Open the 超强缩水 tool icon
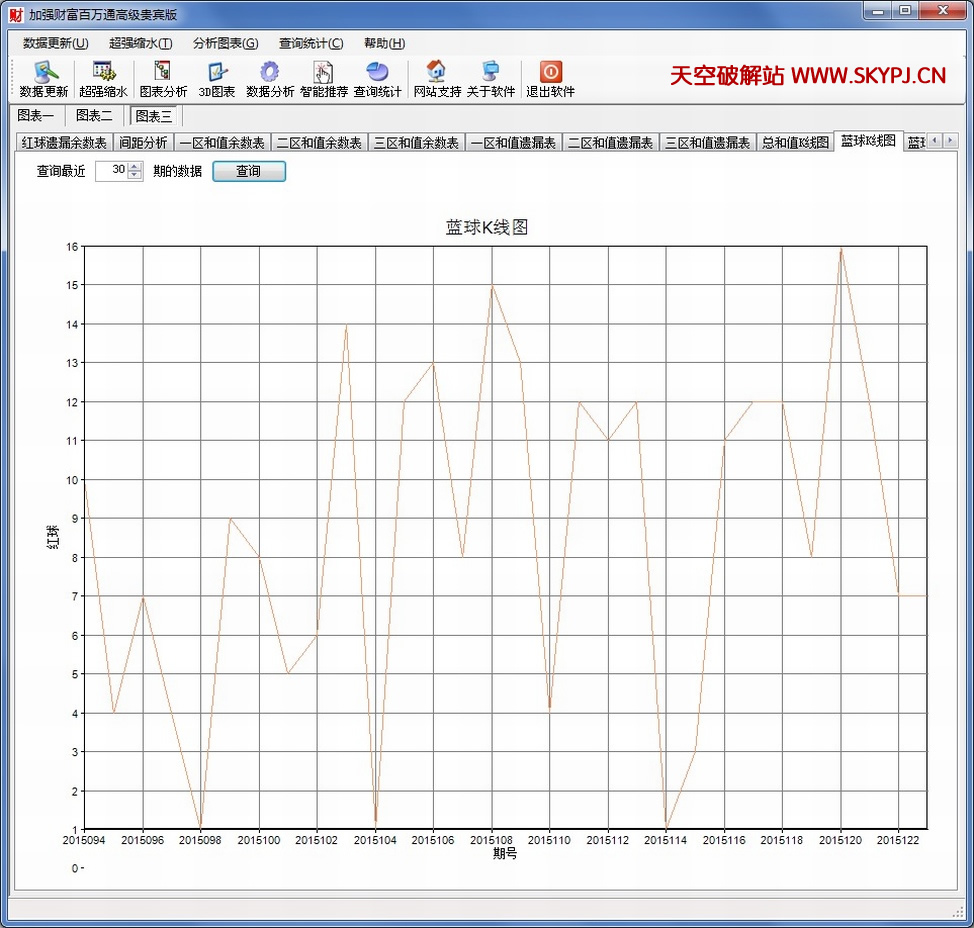 (x=103, y=72)
